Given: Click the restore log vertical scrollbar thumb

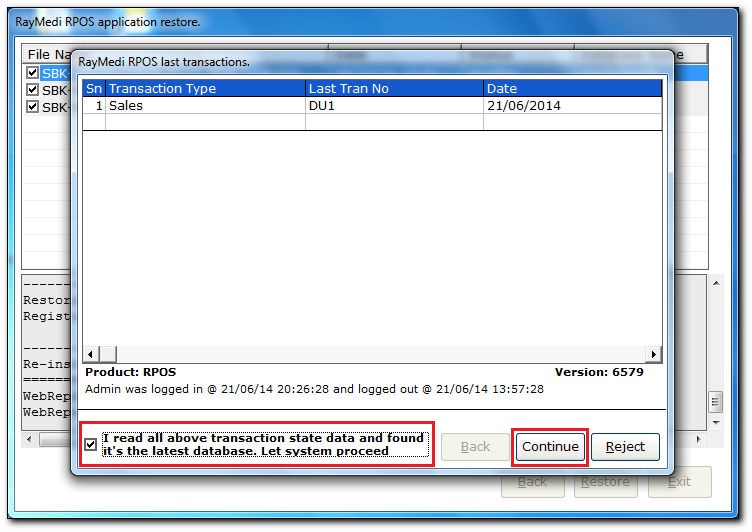Looking at the screenshot, I should pyautogui.click(x=716, y=402).
